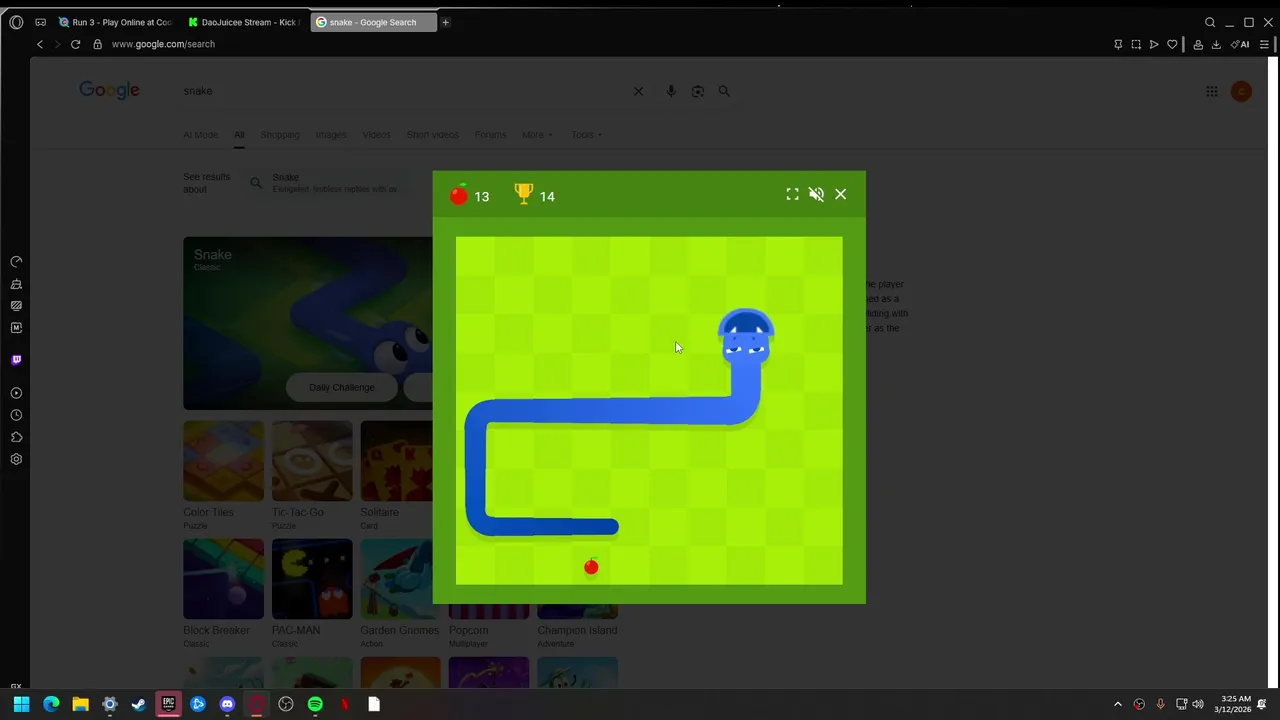Start a Google voice search
1280x720 pixels.
(x=671, y=91)
